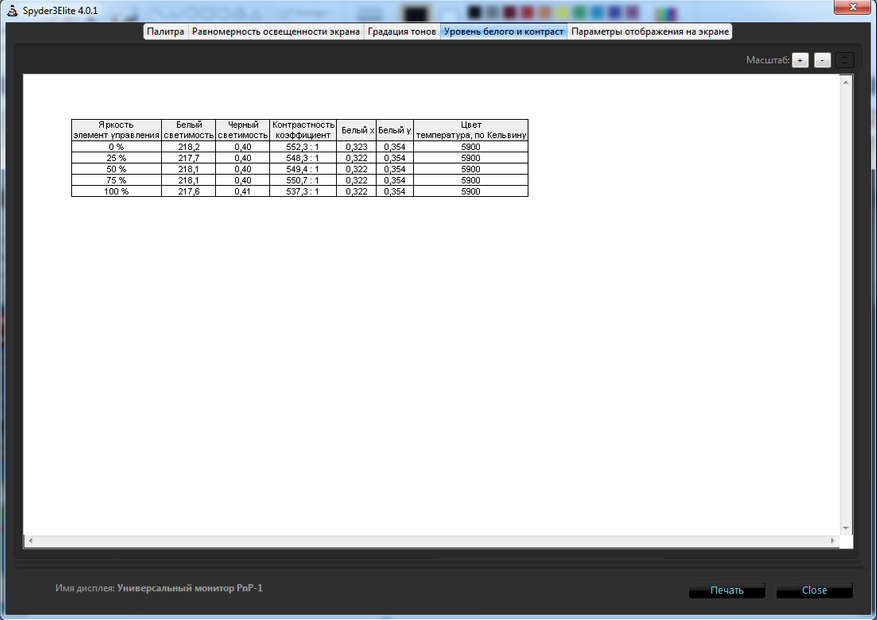Click display name Универсальный монитор PnP-1

point(190,588)
